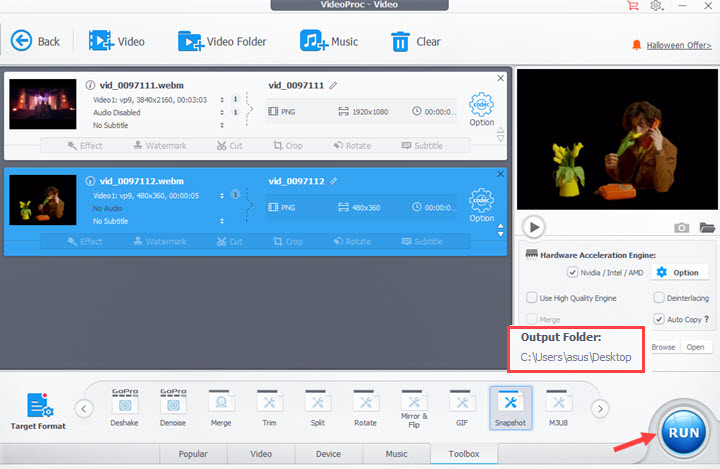Open Target Format settings

(x=38, y=411)
